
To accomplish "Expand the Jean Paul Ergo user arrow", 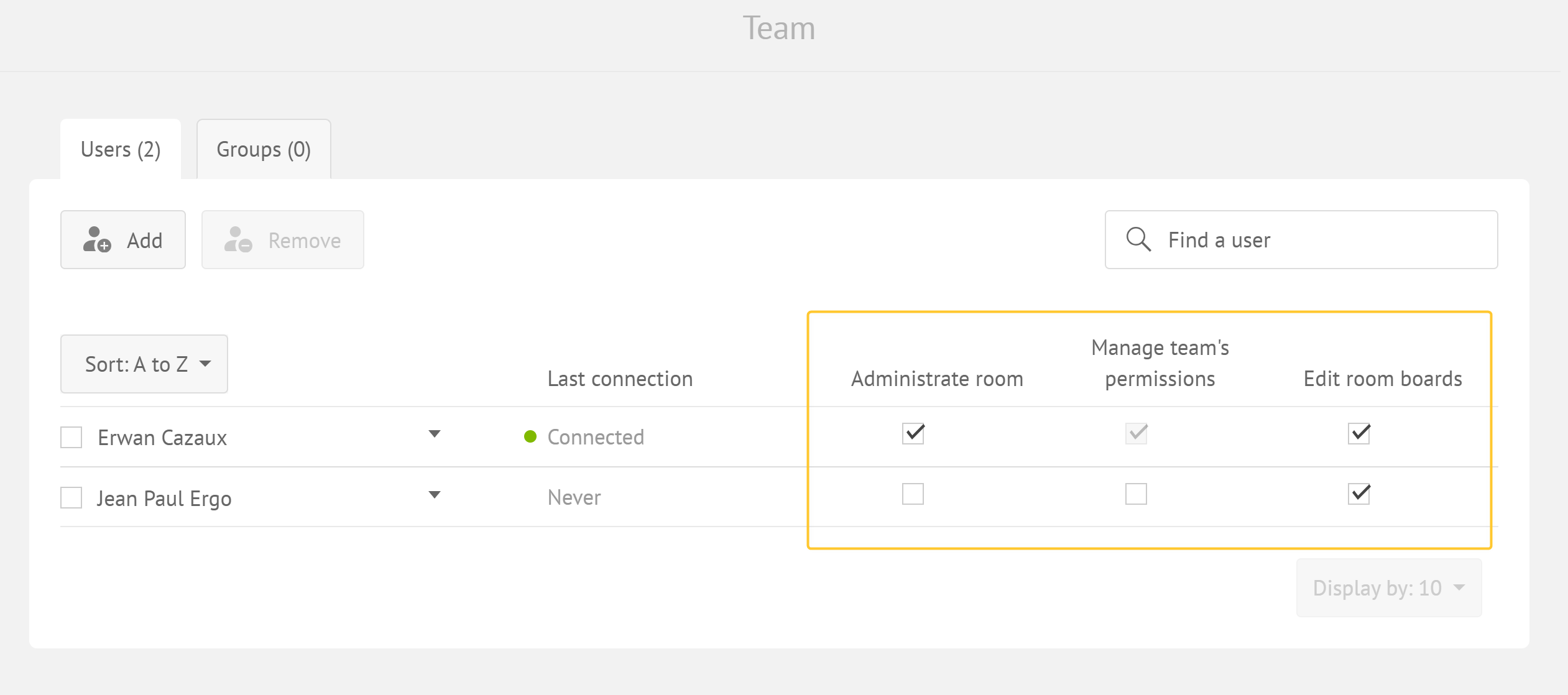I will click(435, 495).
